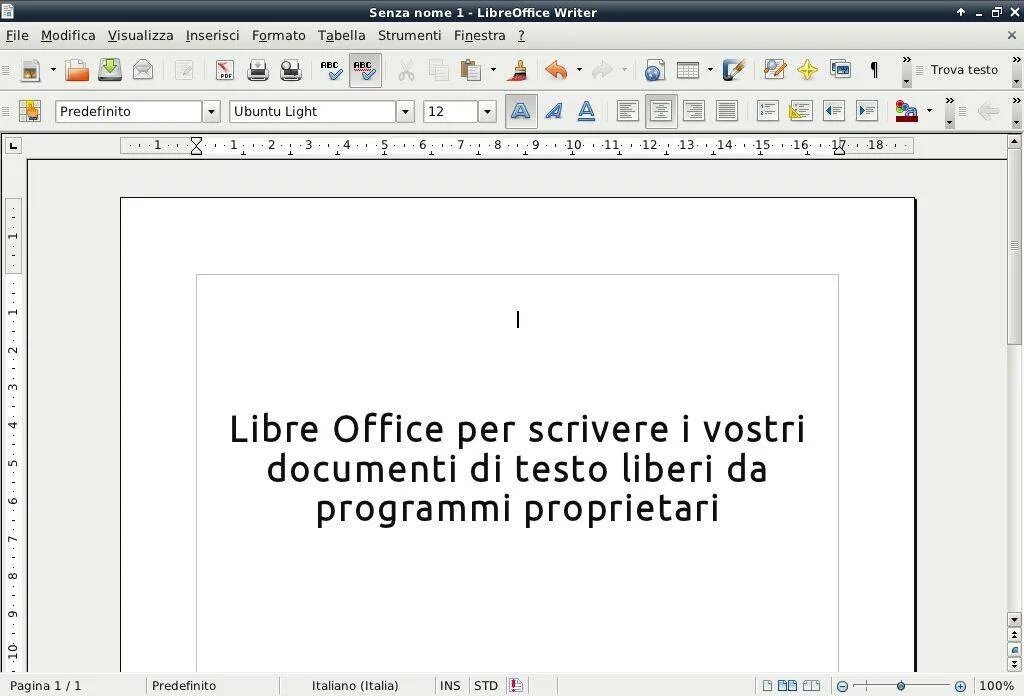1024x696 pixels.
Task: Click the document modified indicator icon
Action: [x=516, y=686]
